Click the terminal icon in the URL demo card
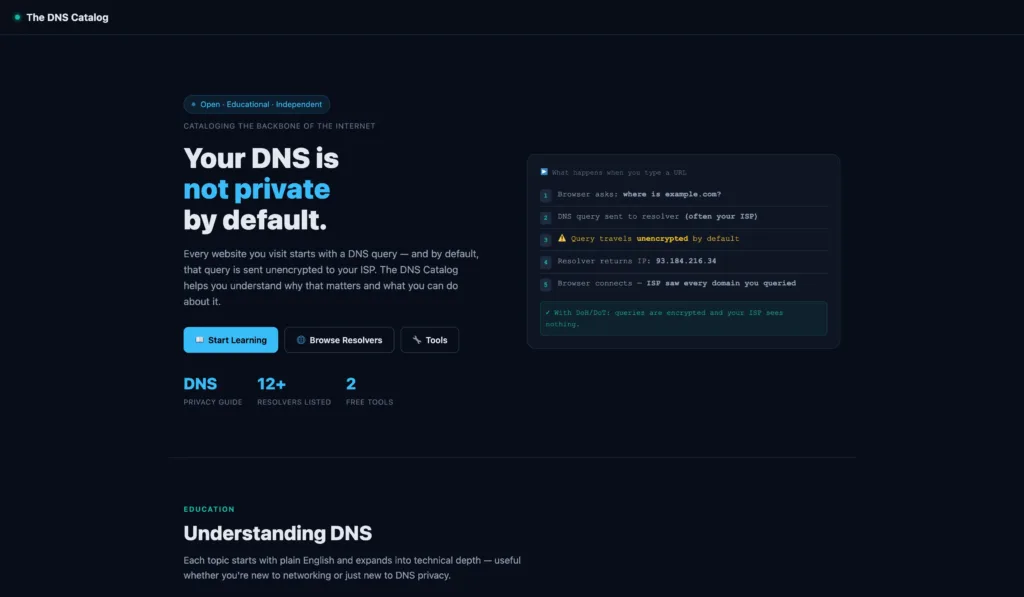Screen dimensions: 1024x597 point(543,172)
